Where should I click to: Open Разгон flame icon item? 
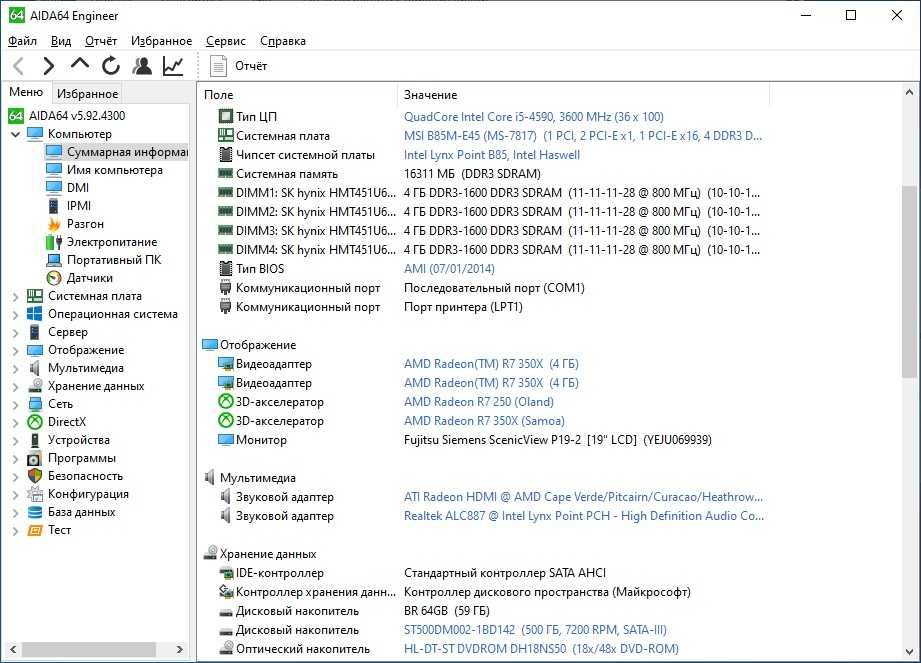(x=54, y=224)
